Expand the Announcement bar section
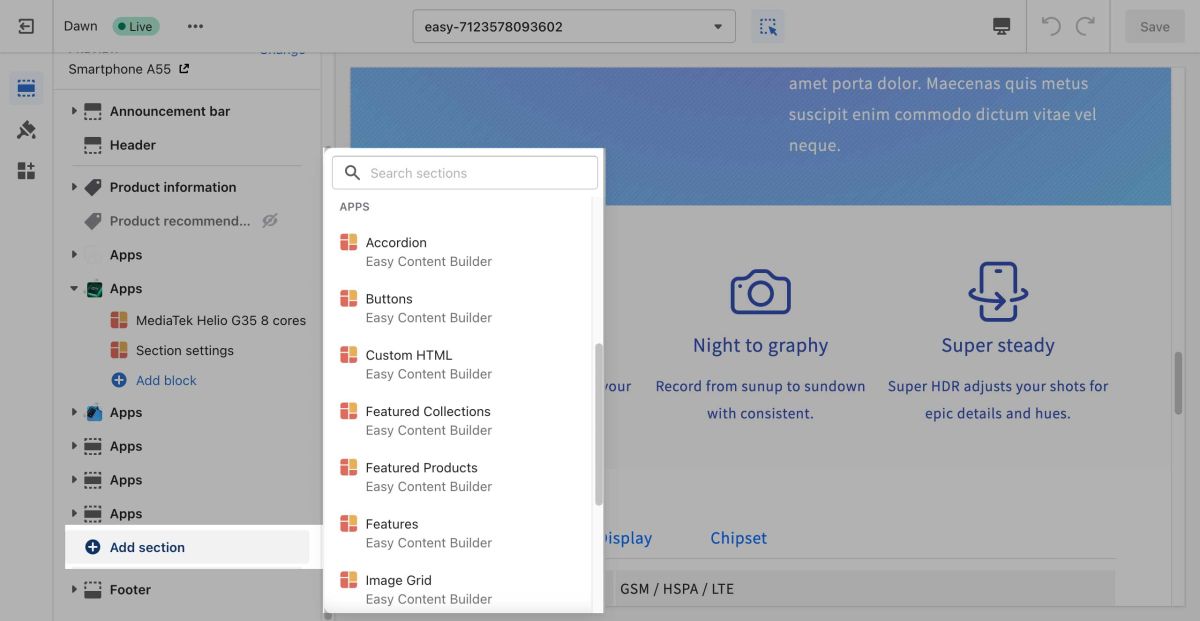This screenshot has width=1200, height=621. 74,111
